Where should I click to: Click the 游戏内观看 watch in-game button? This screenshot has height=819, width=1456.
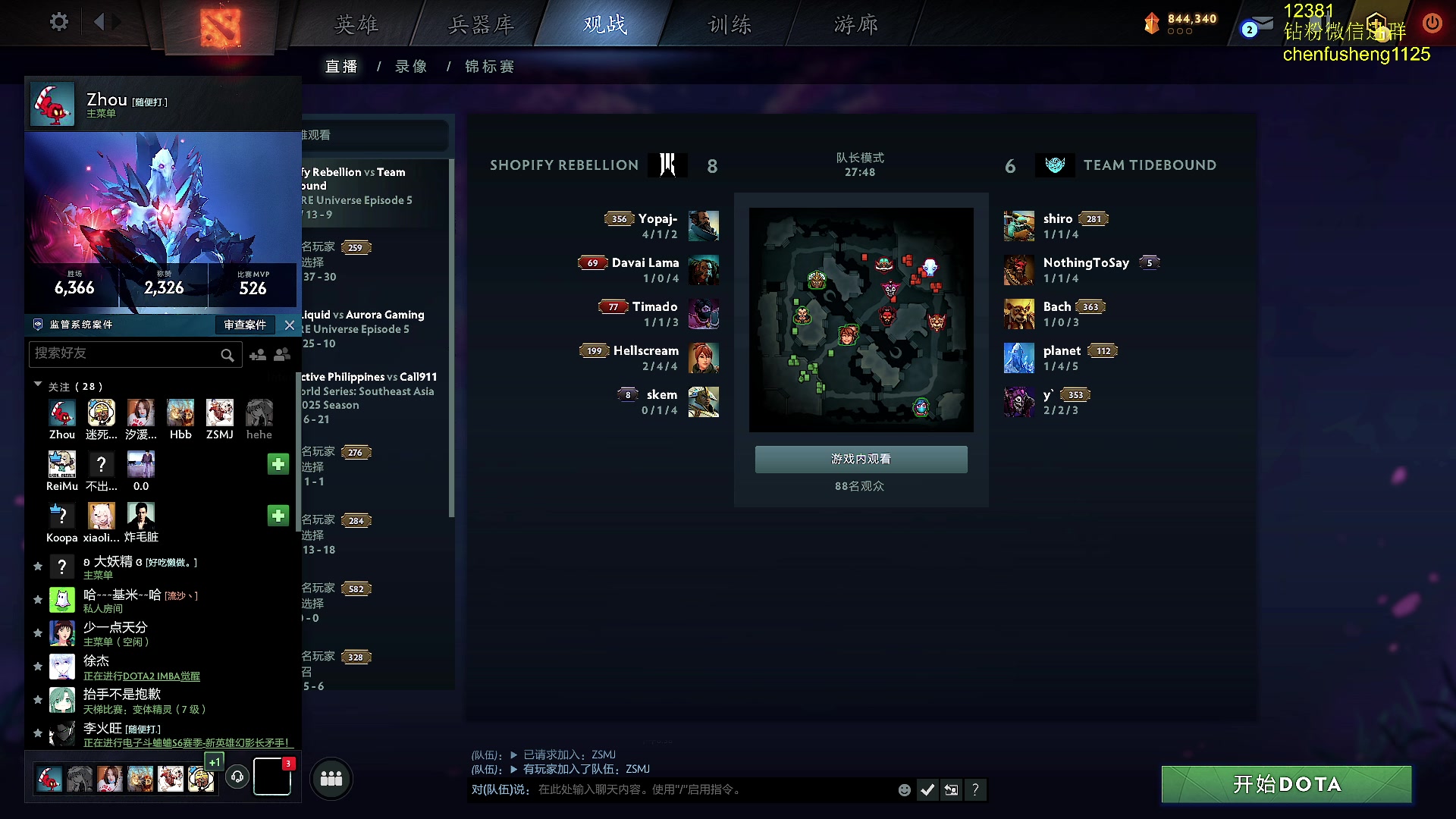pos(861,460)
